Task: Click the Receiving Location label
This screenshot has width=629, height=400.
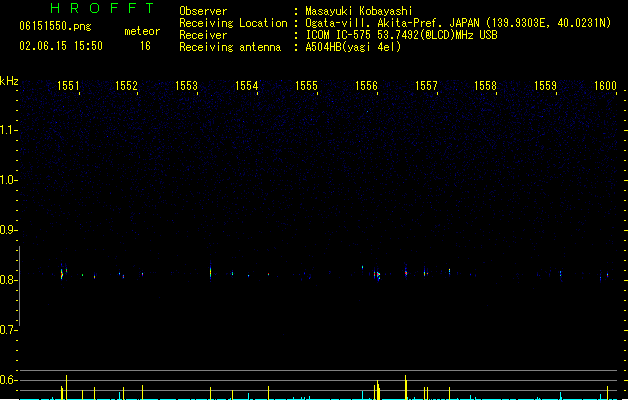Action: [233, 23]
